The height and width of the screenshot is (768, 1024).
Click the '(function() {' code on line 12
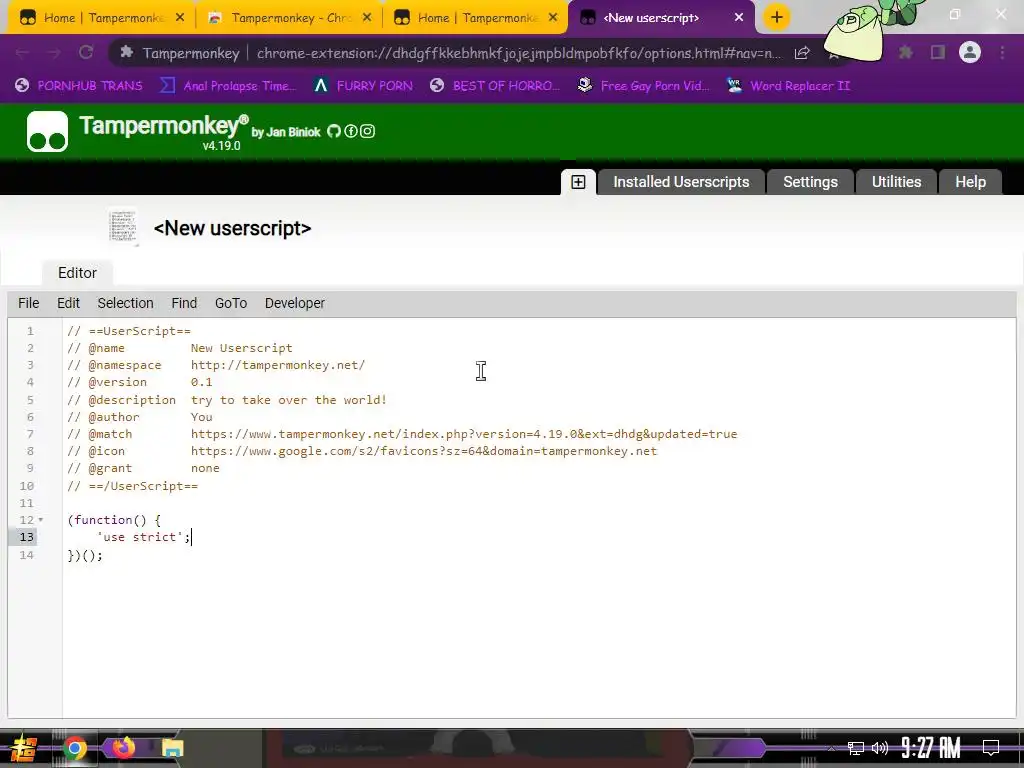click(114, 520)
